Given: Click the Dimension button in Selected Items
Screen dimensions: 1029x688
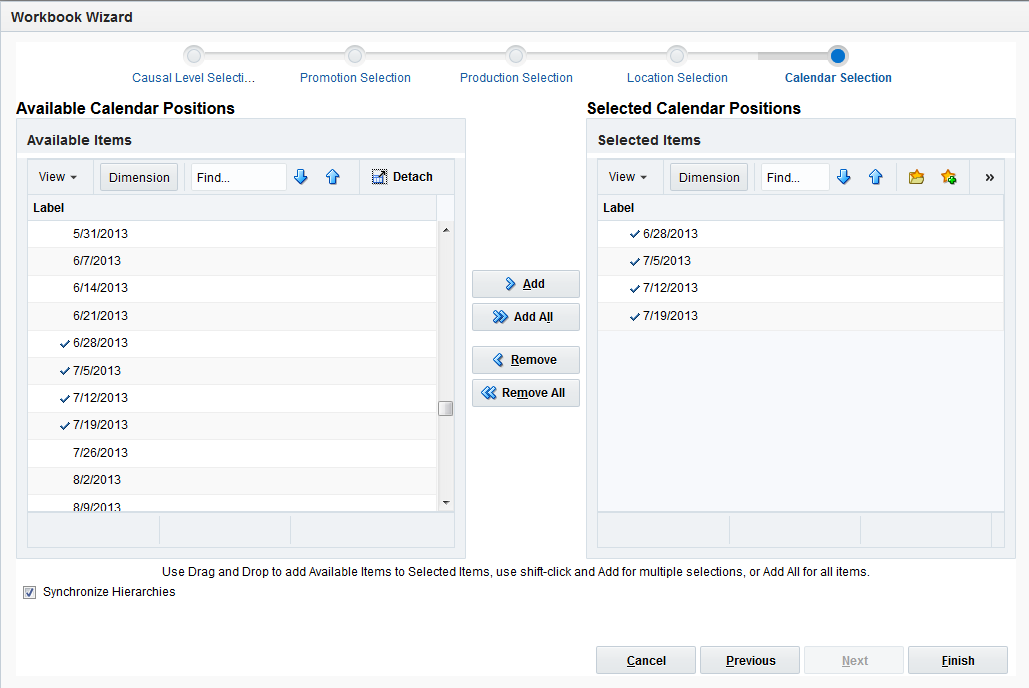Looking at the screenshot, I should (x=709, y=177).
